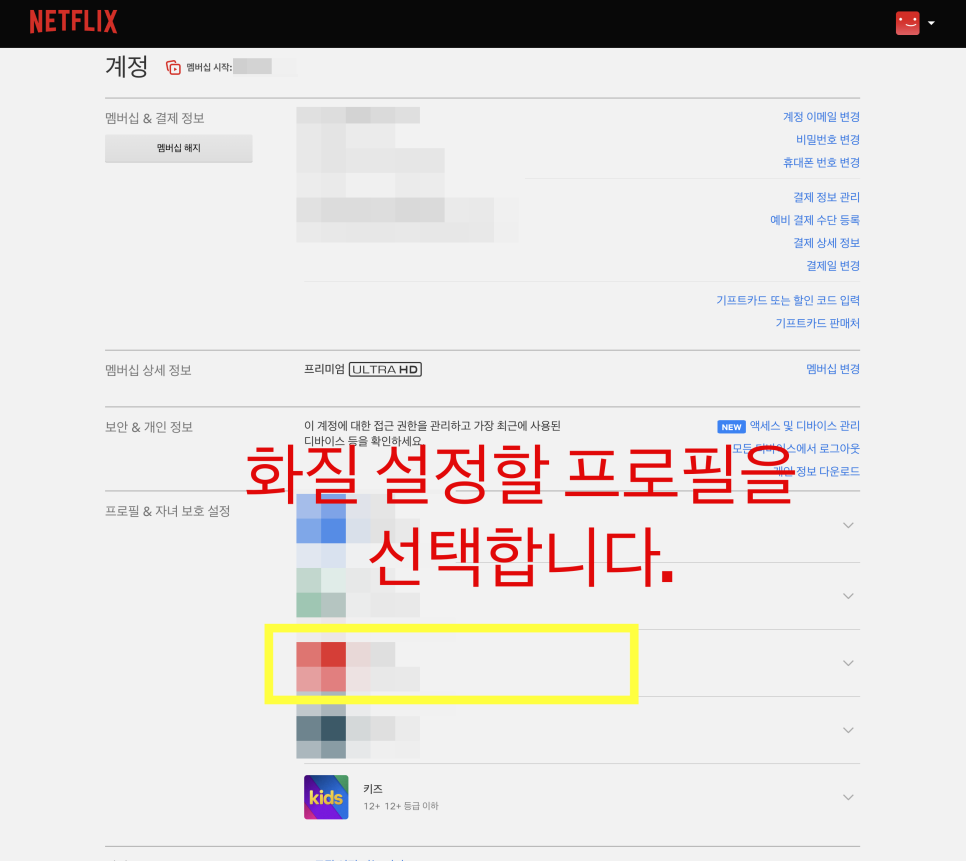The width and height of the screenshot is (966, 861).
Task: Expand the chevron on the blue avatar row
Action: click(848, 525)
